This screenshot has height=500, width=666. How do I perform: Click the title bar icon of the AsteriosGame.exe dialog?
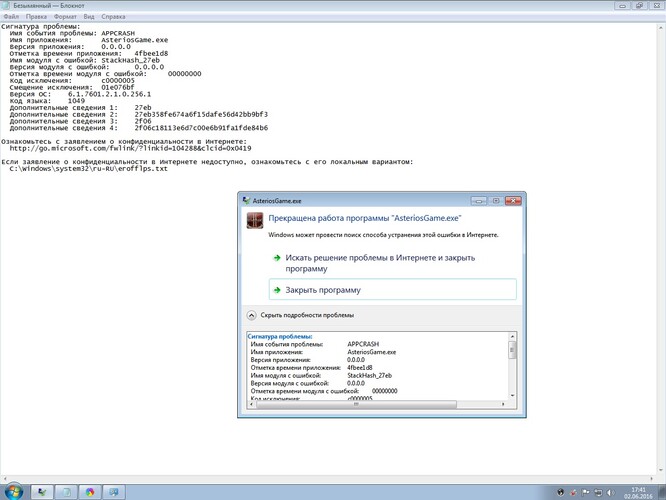(246, 201)
